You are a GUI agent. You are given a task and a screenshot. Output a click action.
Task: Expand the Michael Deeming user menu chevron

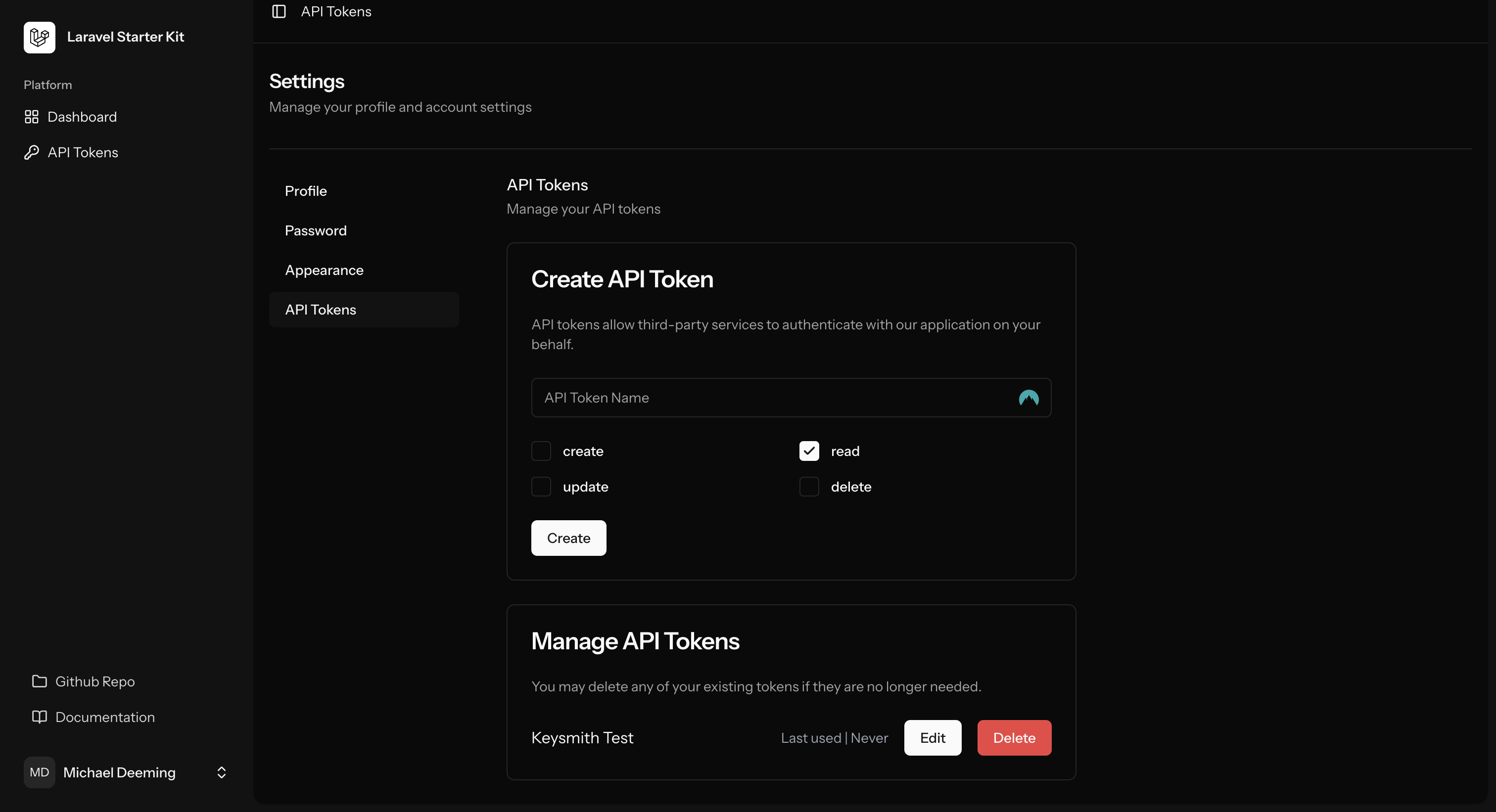coord(221,772)
